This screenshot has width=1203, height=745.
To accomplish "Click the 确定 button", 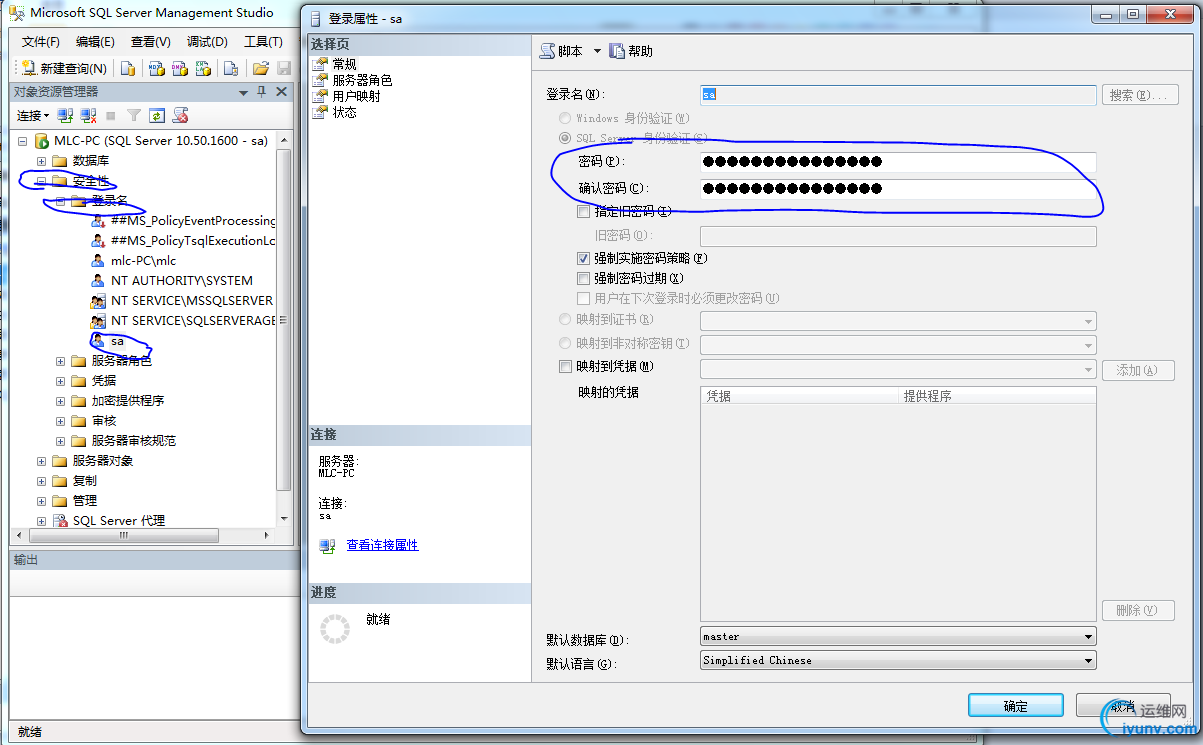I will [1015, 706].
